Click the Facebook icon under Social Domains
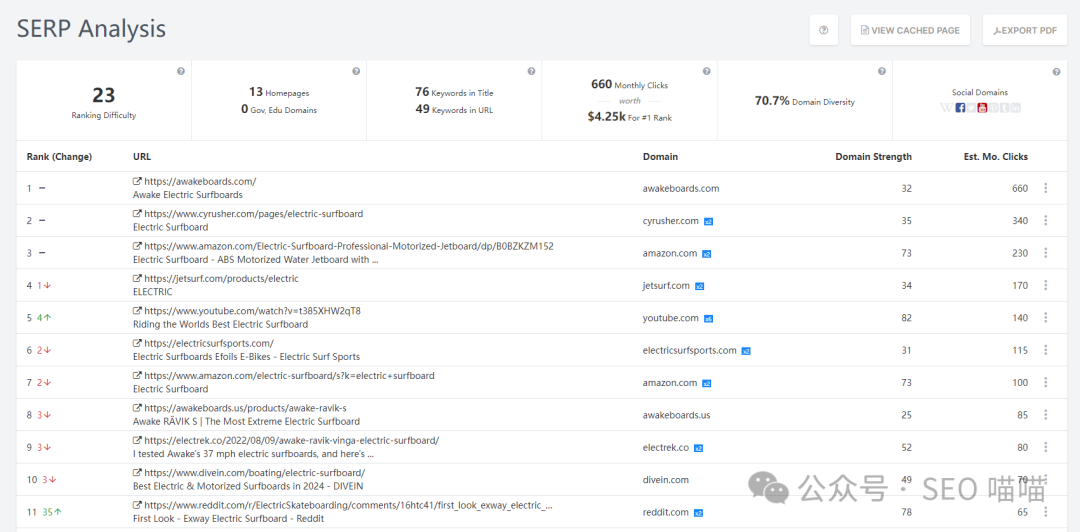This screenshot has height=532, width=1080. (960, 108)
